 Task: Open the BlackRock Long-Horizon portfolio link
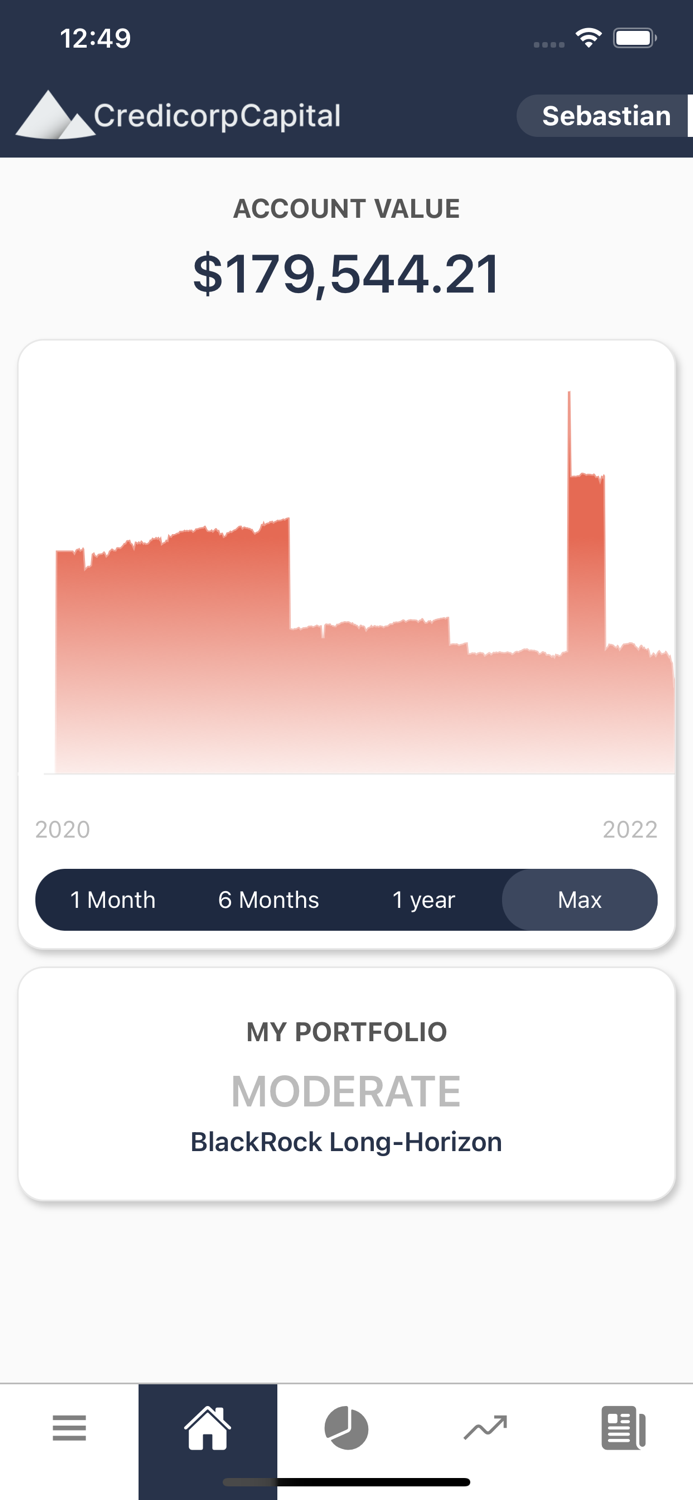(346, 1142)
